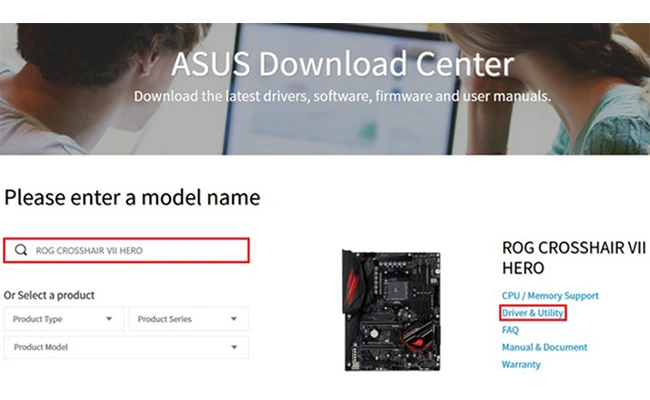Click the 'Or Select a product' label
The width and height of the screenshot is (650, 400).
coord(49,295)
